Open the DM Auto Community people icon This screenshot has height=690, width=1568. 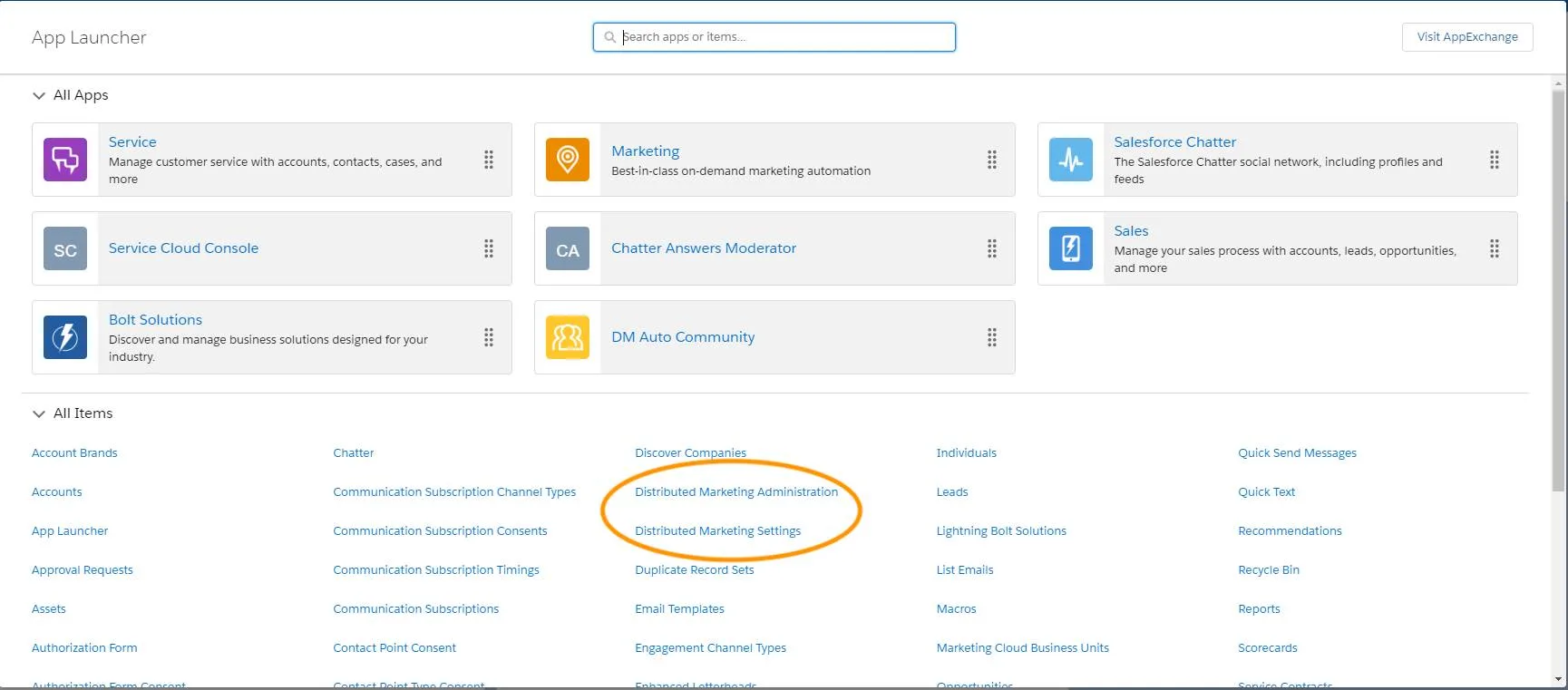click(x=568, y=337)
